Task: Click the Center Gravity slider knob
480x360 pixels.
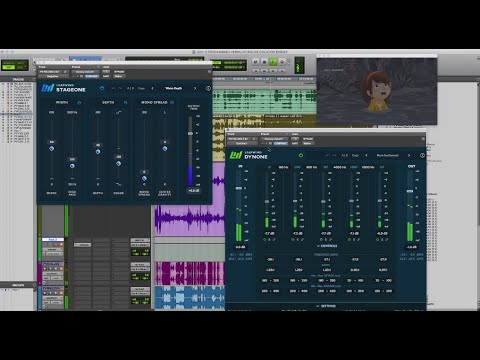Action: [x=165, y=149]
